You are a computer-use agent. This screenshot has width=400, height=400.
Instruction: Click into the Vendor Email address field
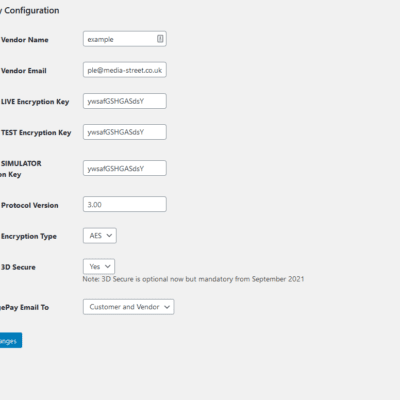tap(125, 70)
